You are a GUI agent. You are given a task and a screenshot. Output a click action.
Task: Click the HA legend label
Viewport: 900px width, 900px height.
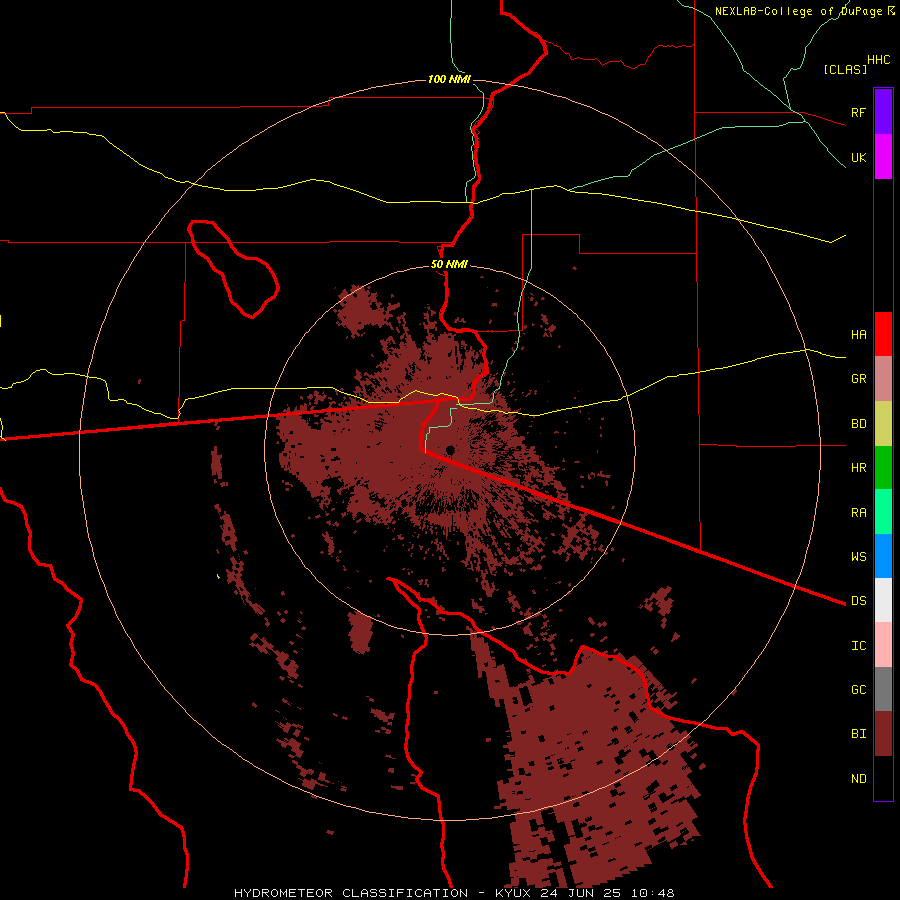(858, 335)
